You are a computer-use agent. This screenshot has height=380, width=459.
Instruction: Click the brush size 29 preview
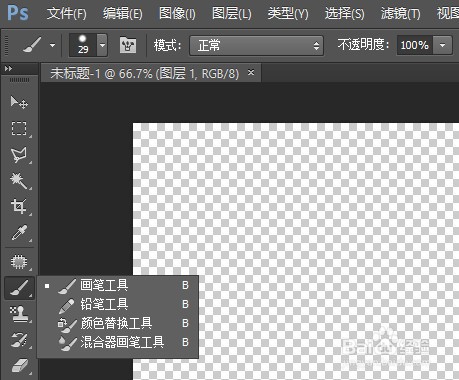coord(83,45)
